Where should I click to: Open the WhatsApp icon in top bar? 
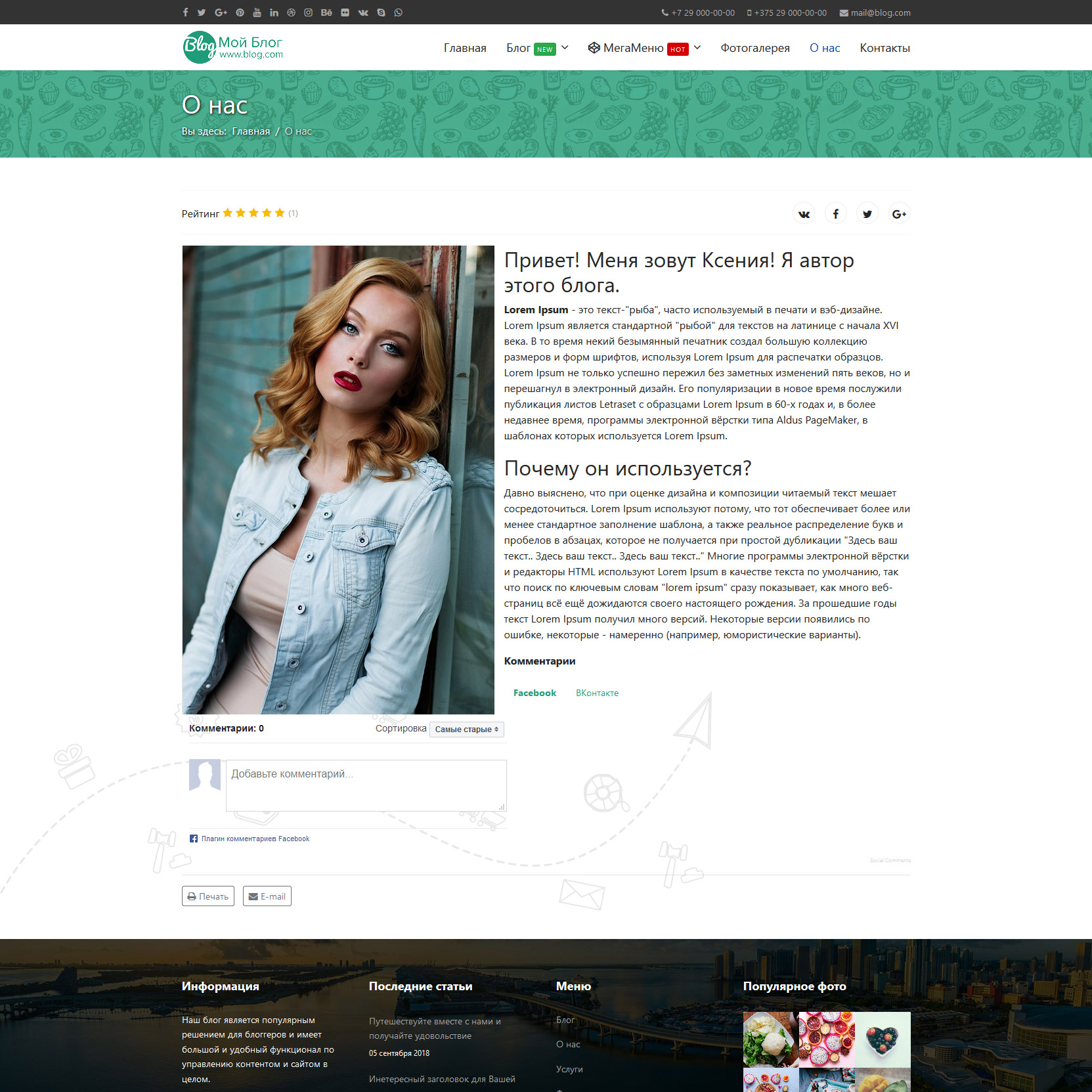tap(398, 12)
